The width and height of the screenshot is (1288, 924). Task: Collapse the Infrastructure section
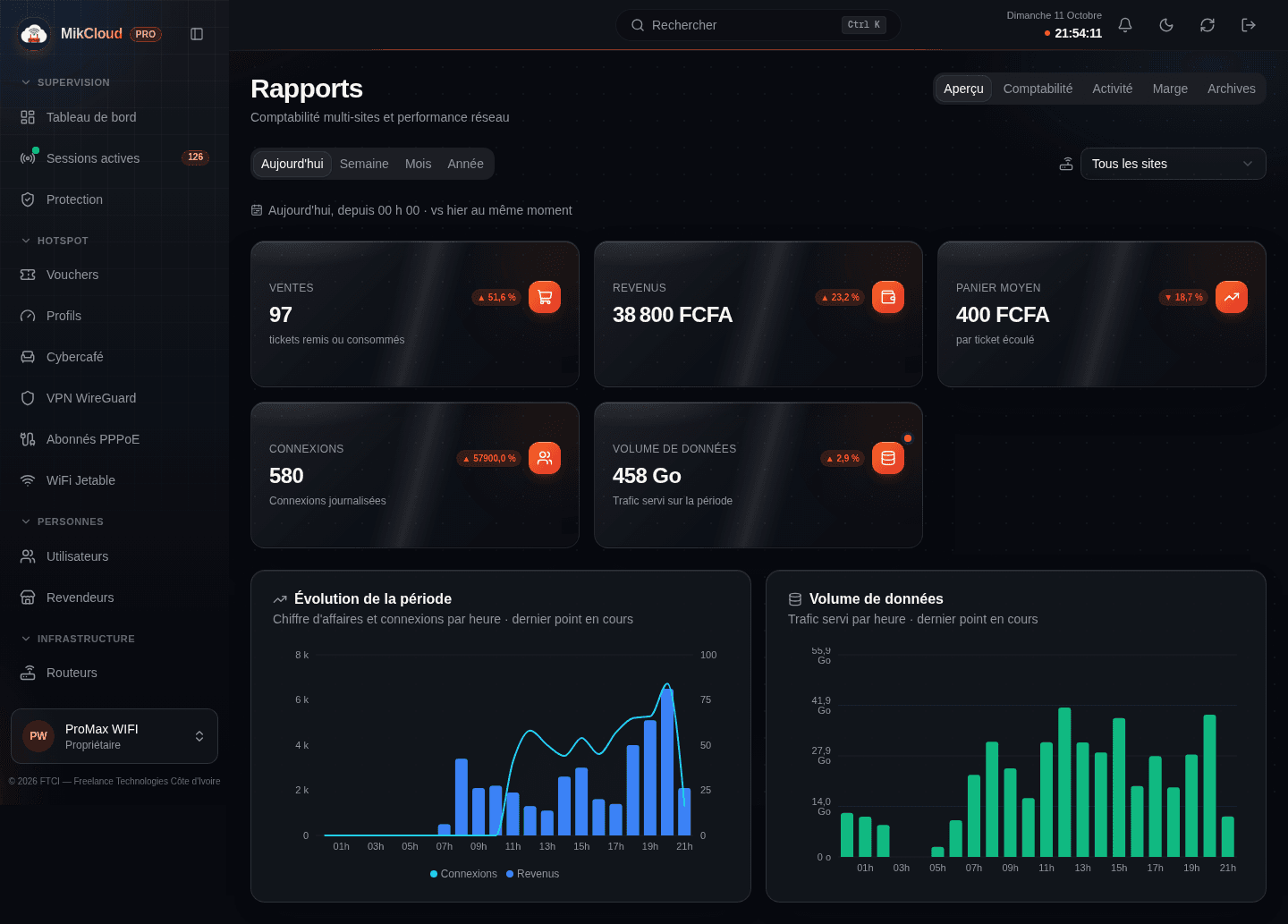pos(78,639)
